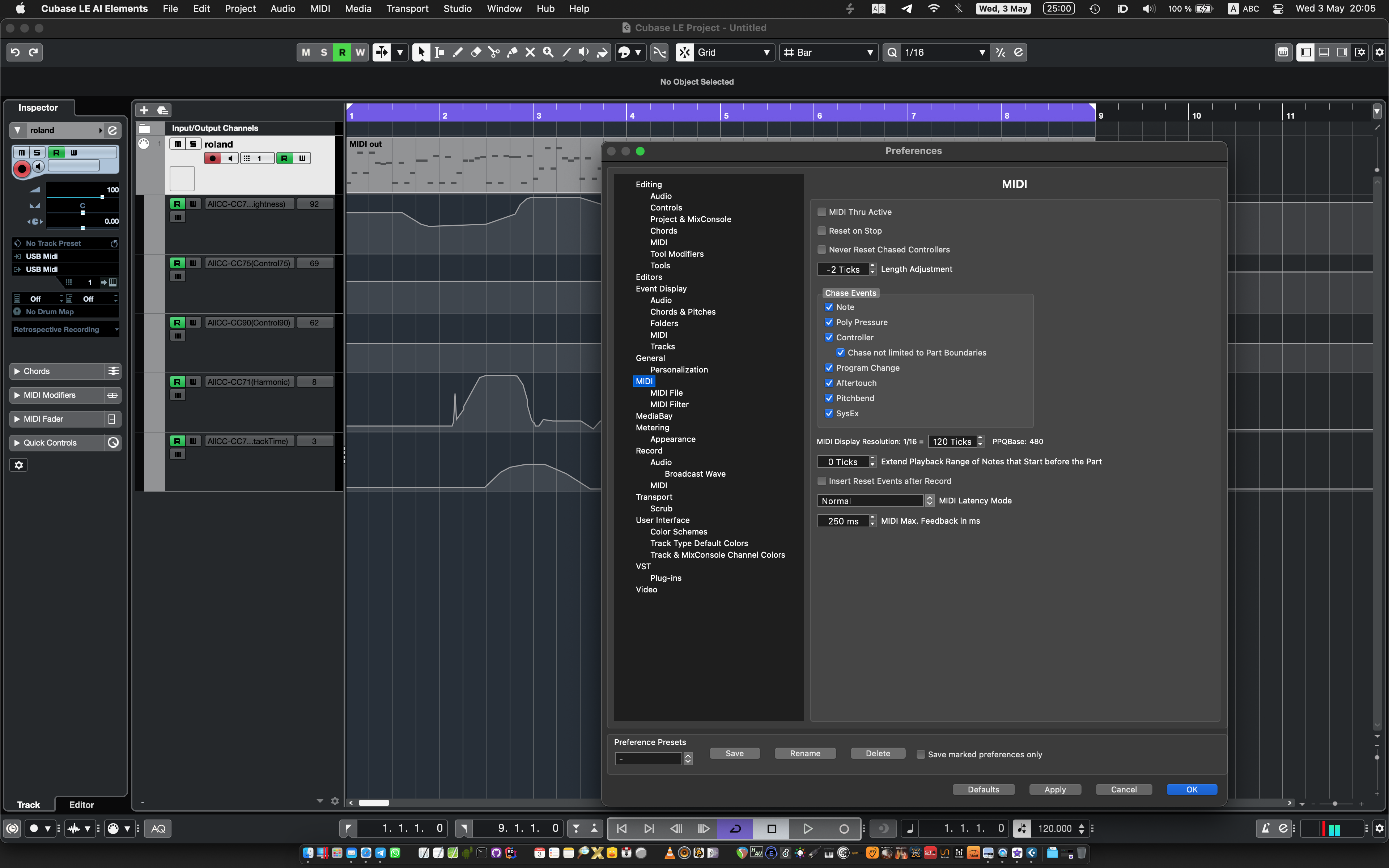The width and height of the screenshot is (1389, 868).
Task: Select MIDI Filter in preferences tree
Action: click(x=669, y=404)
